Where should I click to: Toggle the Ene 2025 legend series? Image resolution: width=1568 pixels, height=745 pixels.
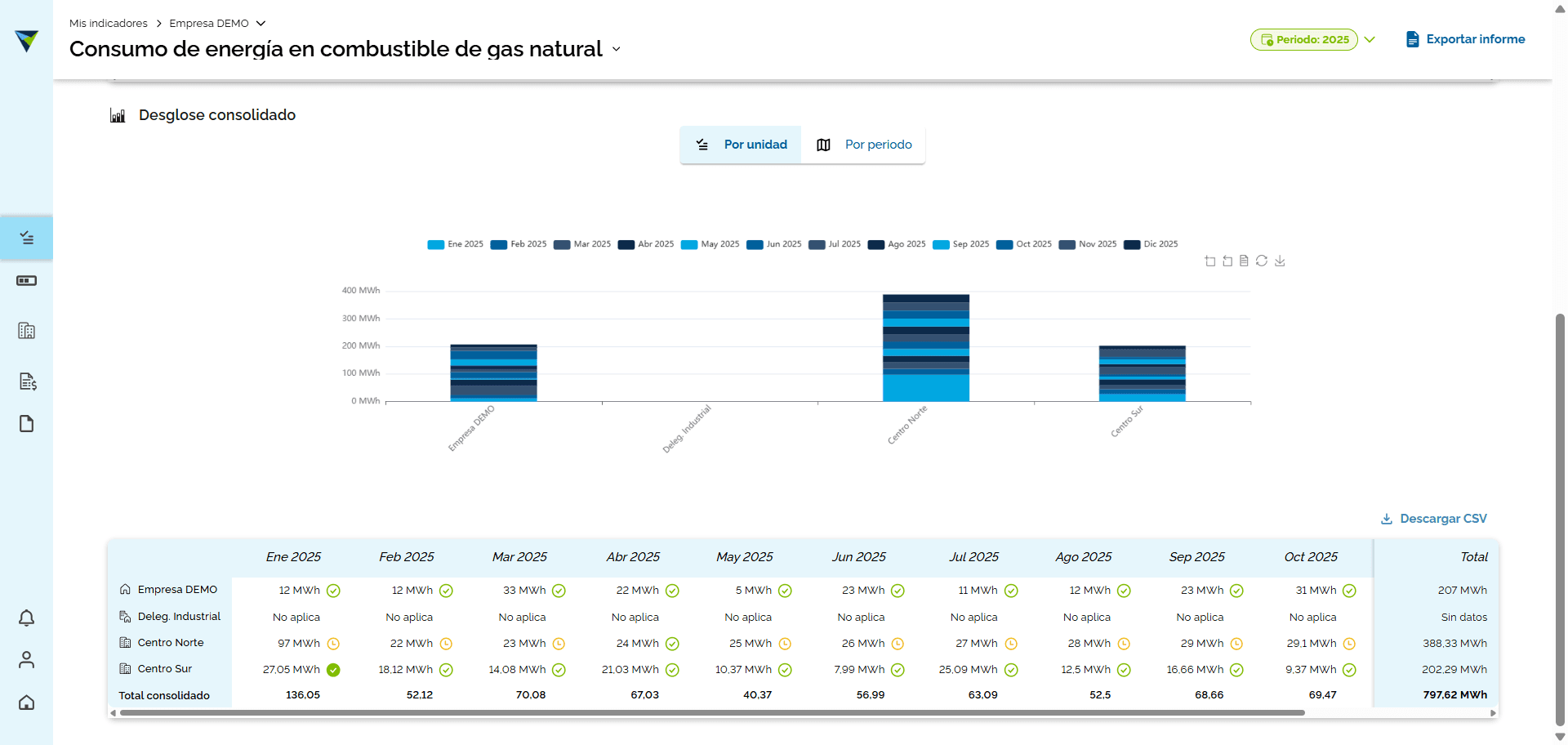click(455, 244)
